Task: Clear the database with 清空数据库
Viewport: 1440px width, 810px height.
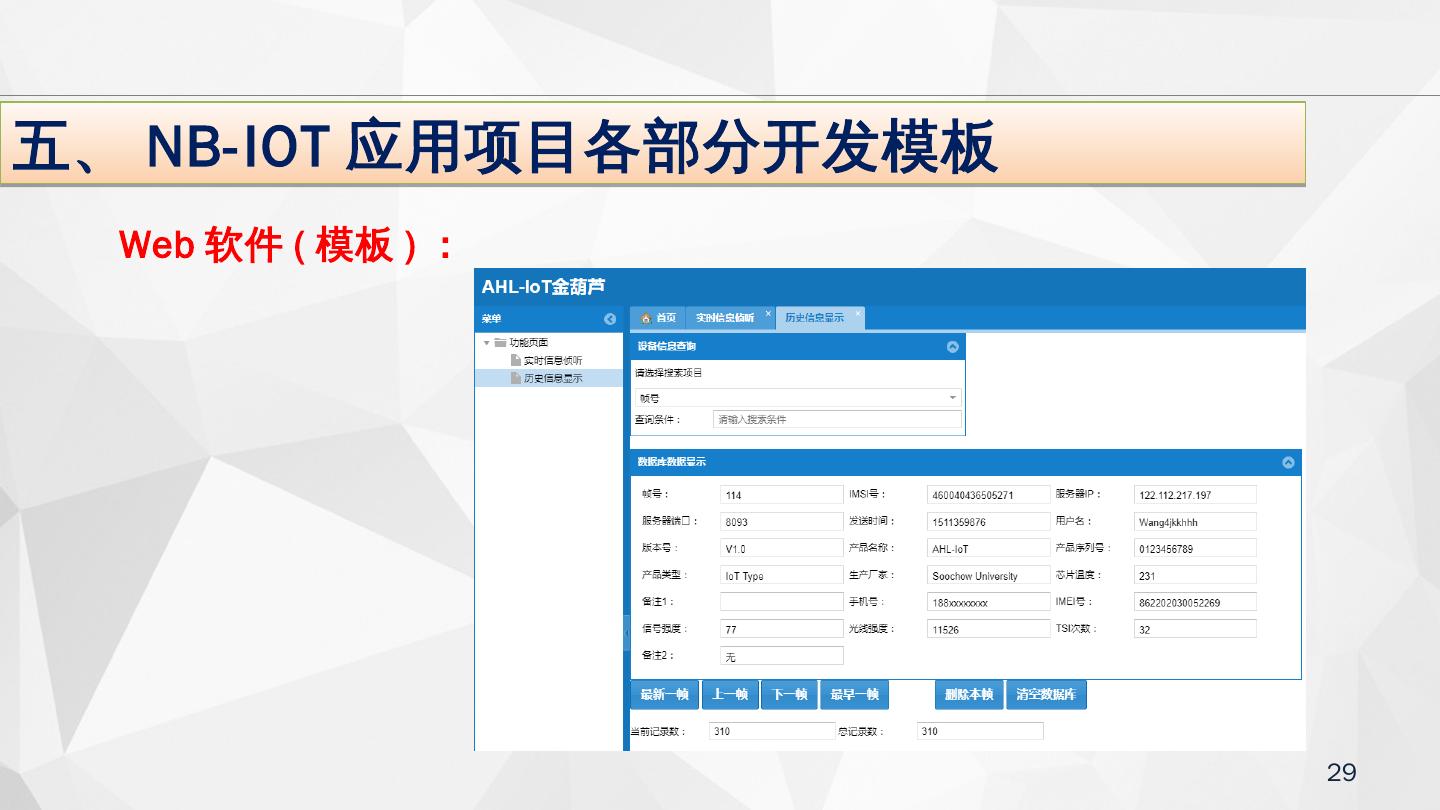Action: click(x=1046, y=695)
